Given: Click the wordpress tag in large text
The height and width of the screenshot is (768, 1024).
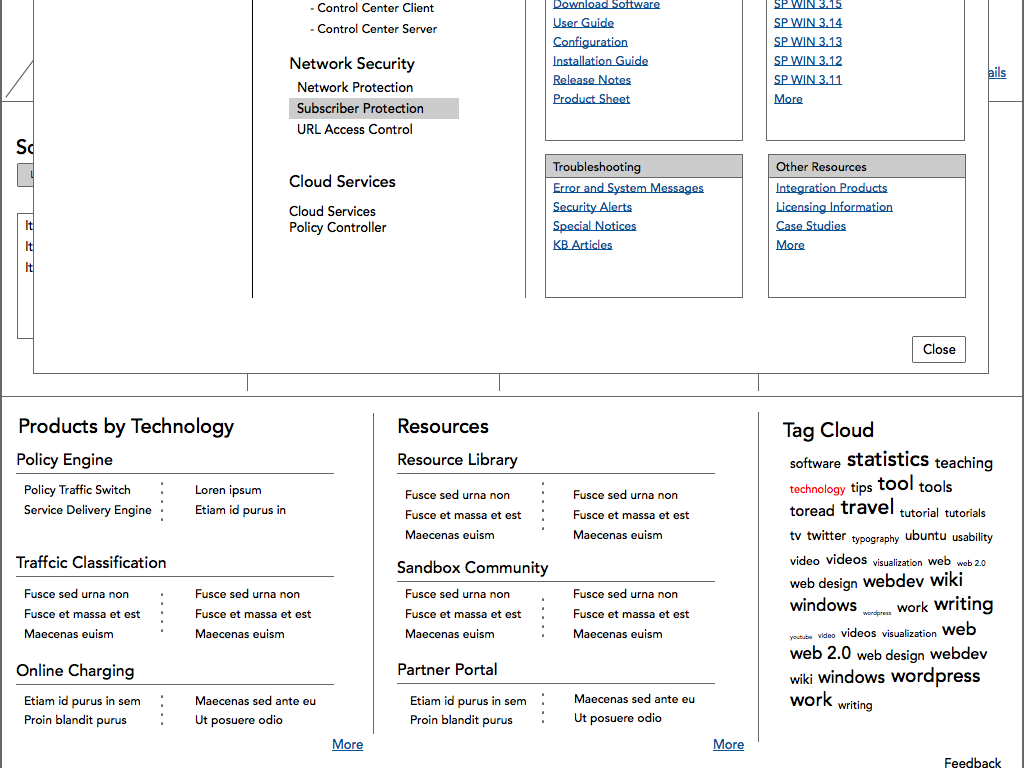Looking at the screenshot, I should tap(935, 676).
